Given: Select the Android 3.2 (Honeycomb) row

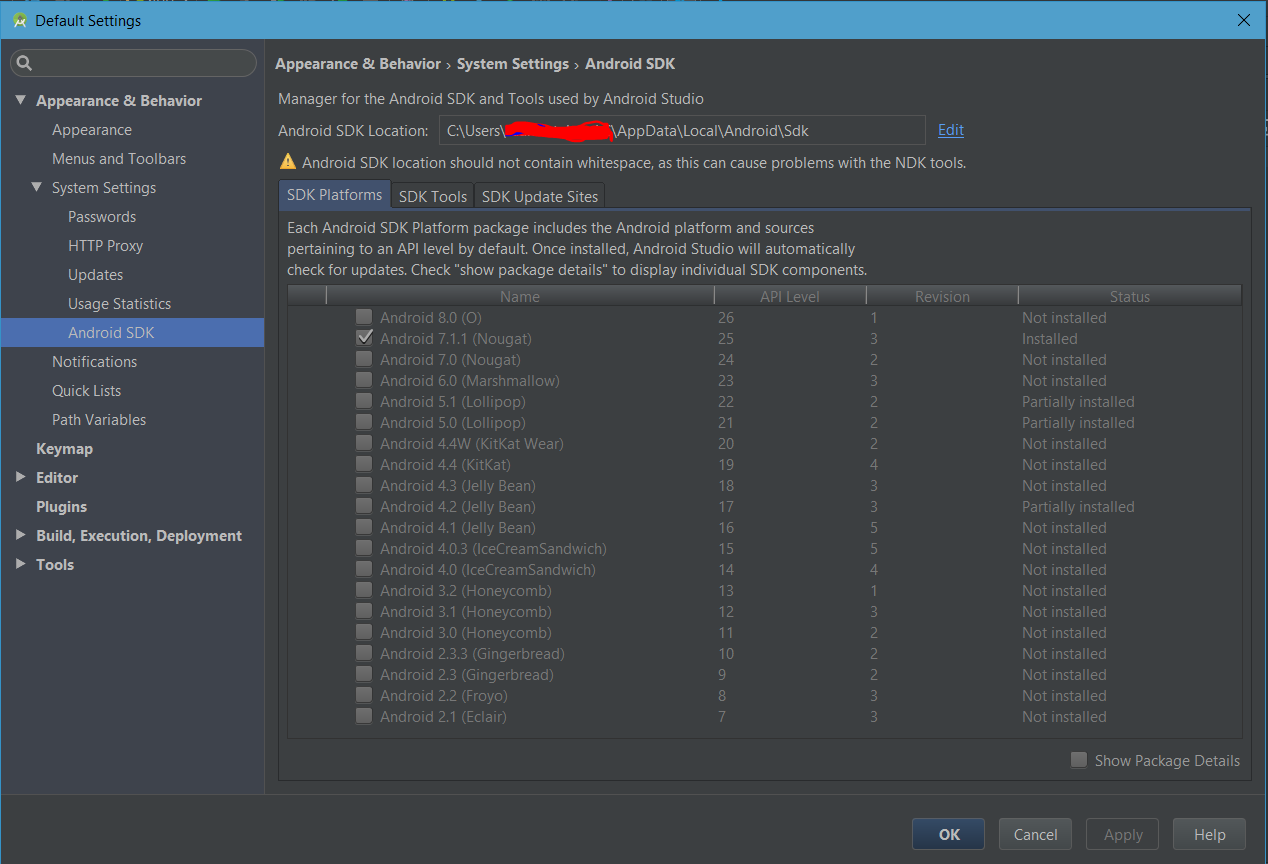Looking at the screenshot, I should (x=765, y=590).
